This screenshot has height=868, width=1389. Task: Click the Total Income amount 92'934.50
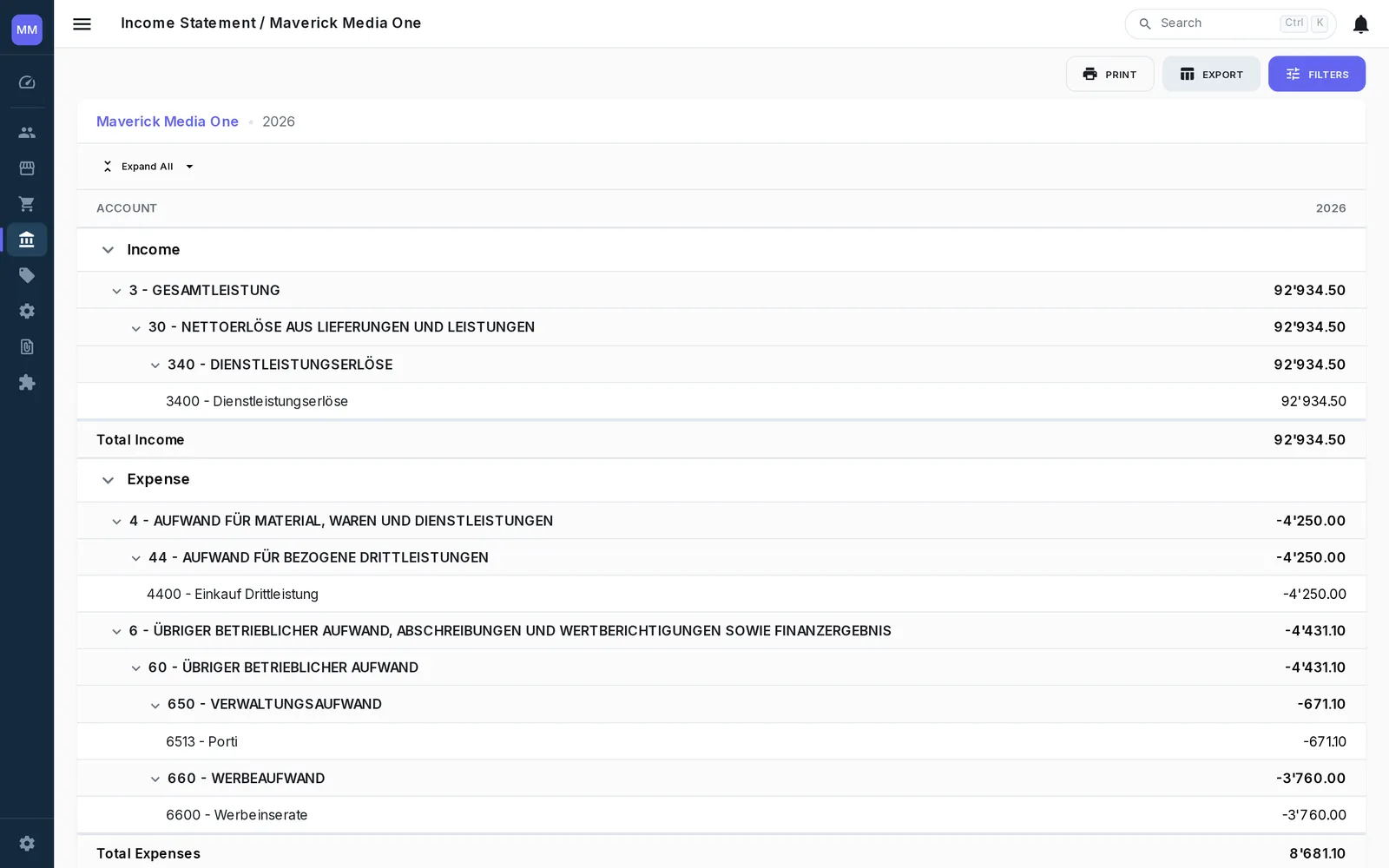(x=1309, y=440)
